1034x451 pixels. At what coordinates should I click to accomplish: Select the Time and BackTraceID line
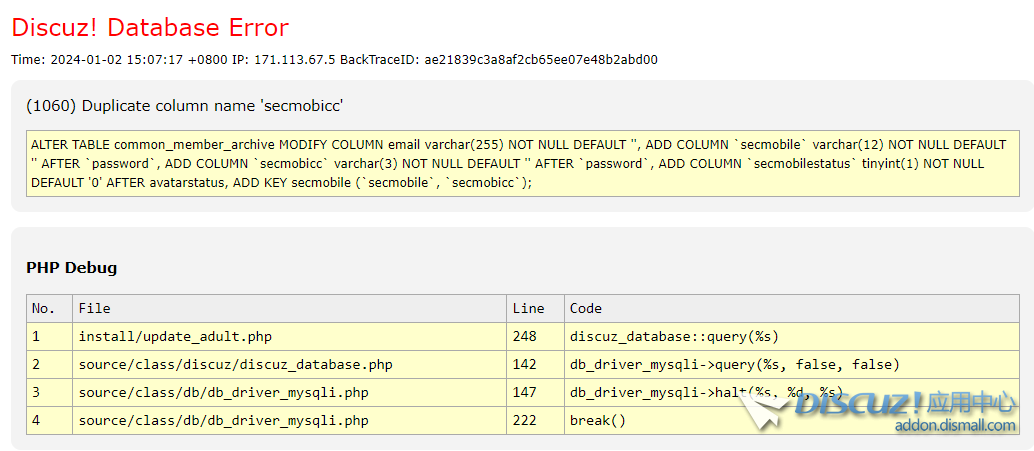click(334, 59)
